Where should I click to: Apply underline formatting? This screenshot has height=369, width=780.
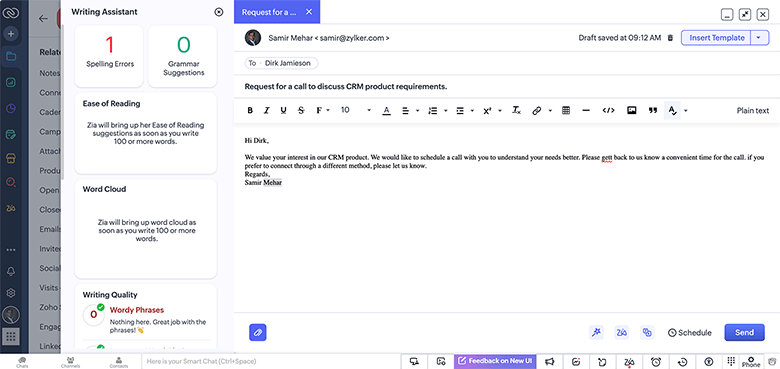284,110
